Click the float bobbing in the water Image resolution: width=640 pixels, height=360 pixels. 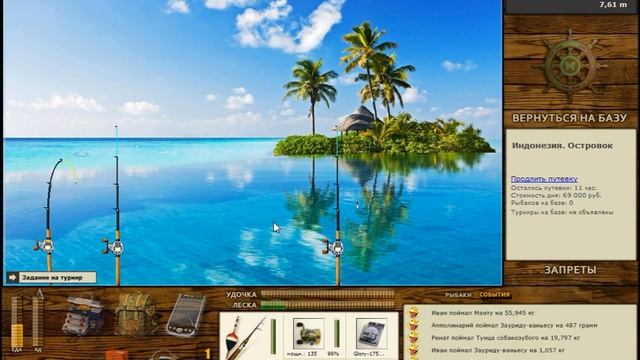click(357, 205)
